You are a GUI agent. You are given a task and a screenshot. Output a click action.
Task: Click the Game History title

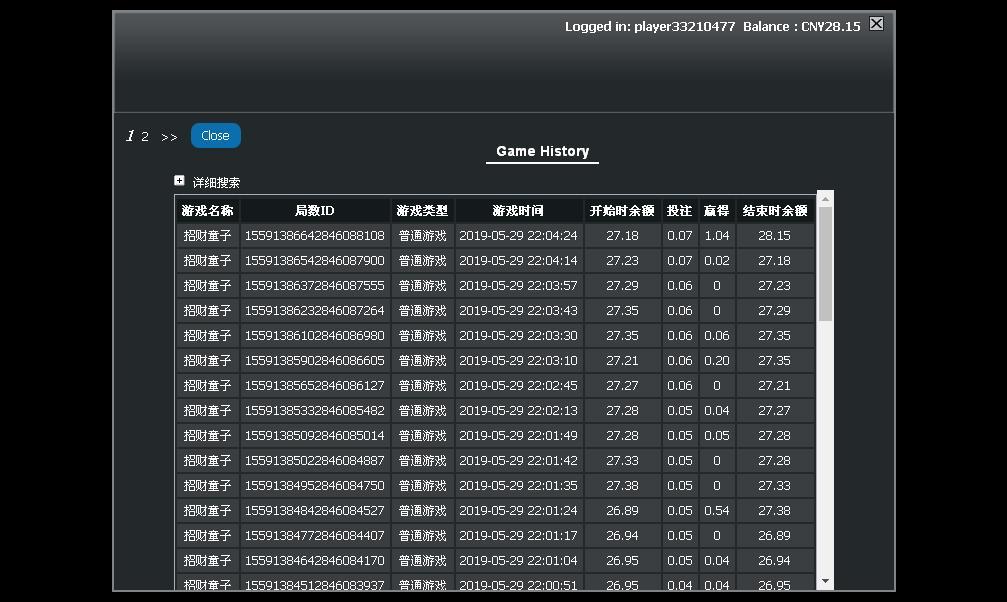click(x=543, y=152)
